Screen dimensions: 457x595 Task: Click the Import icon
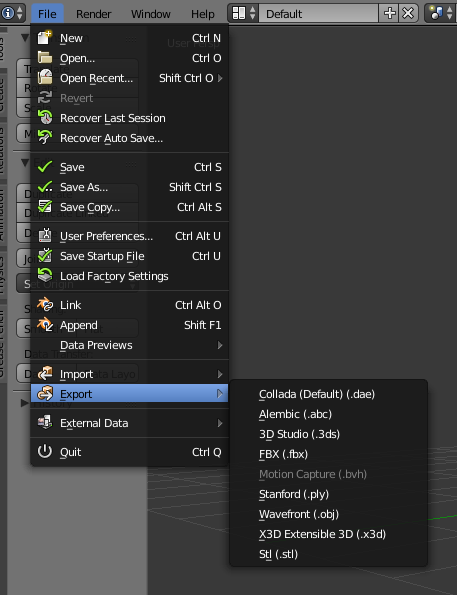(x=45, y=373)
